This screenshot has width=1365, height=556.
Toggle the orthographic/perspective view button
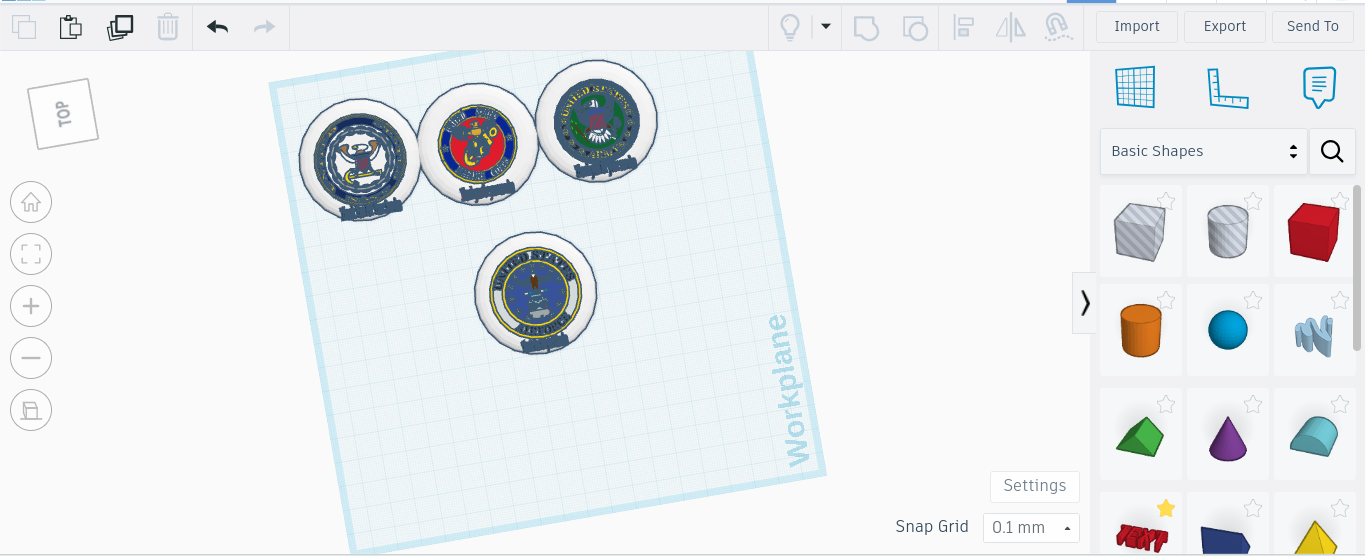pyautogui.click(x=31, y=410)
